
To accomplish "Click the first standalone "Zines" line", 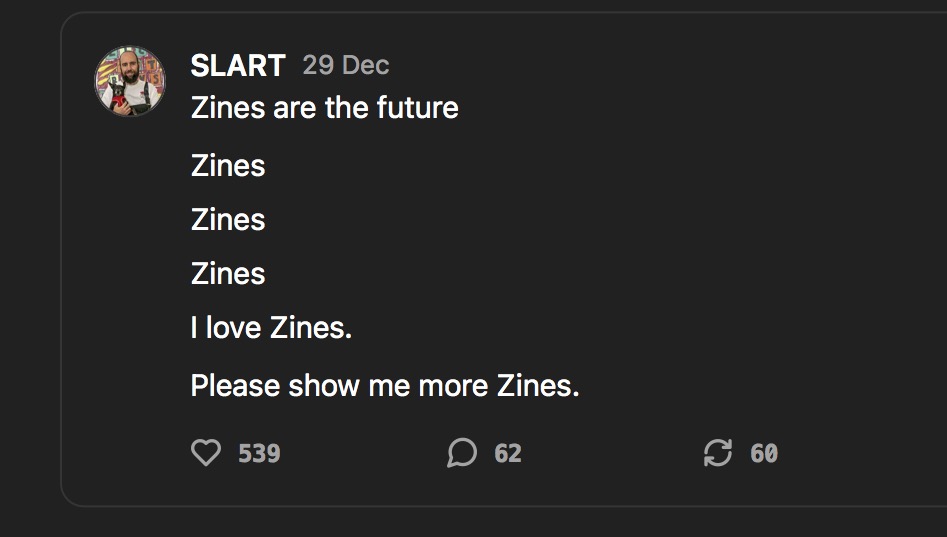I will (228, 166).
